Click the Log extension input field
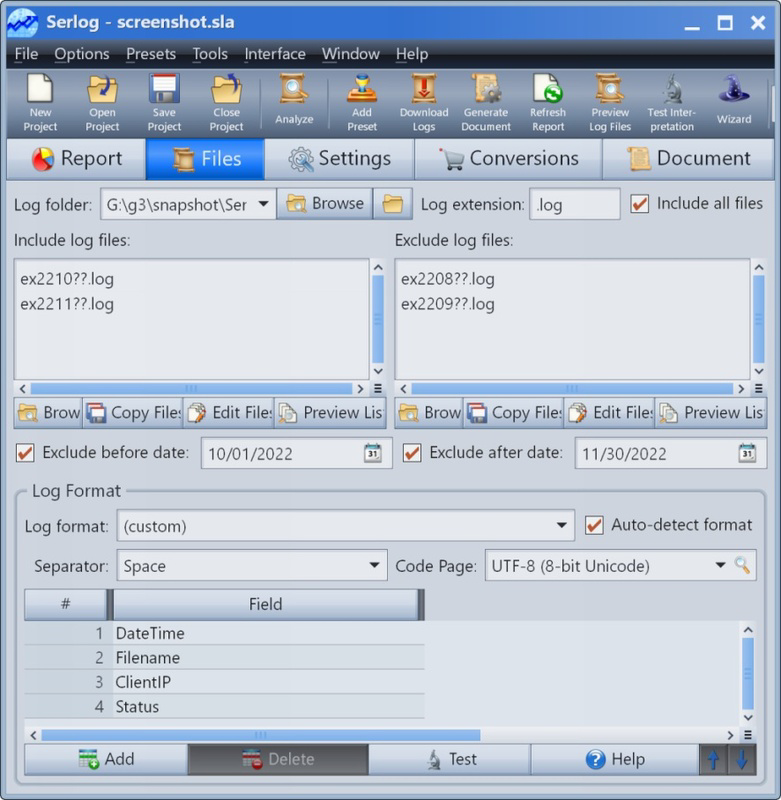 point(574,204)
